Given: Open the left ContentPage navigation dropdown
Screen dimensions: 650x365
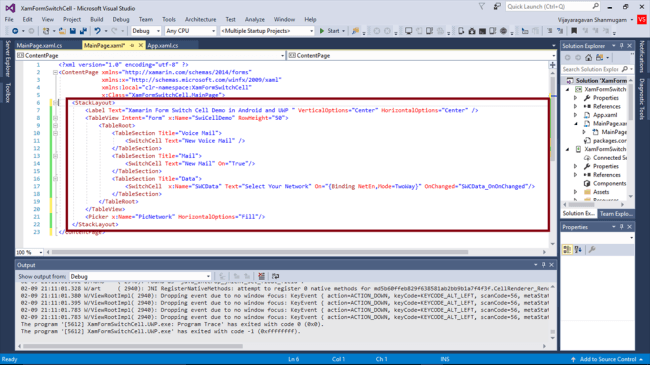Looking at the screenshot, I should [x=150, y=56].
